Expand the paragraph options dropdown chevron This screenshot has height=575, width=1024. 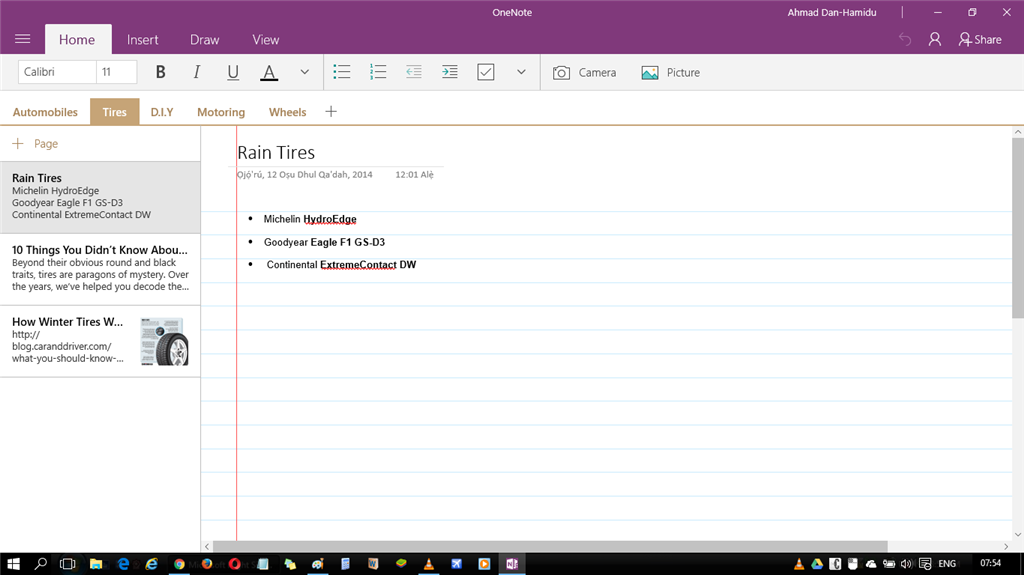pos(521,72)
